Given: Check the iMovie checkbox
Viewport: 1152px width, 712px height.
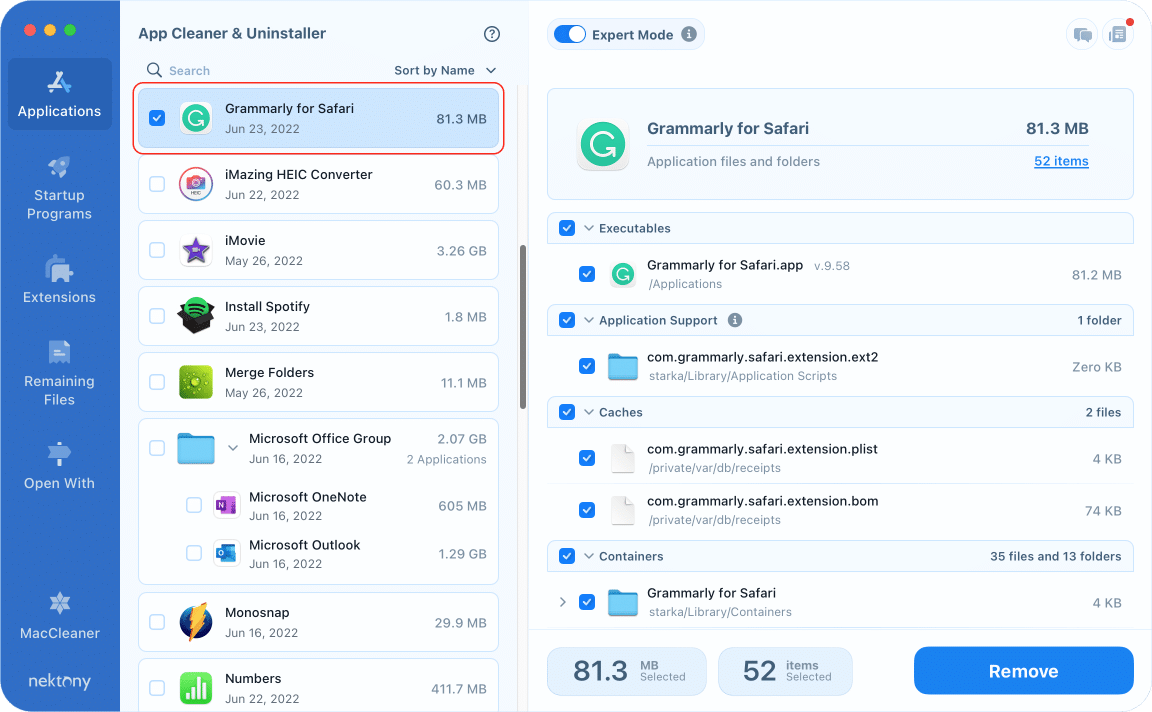Looking at the screenshot, I should (x=157, y=251).
